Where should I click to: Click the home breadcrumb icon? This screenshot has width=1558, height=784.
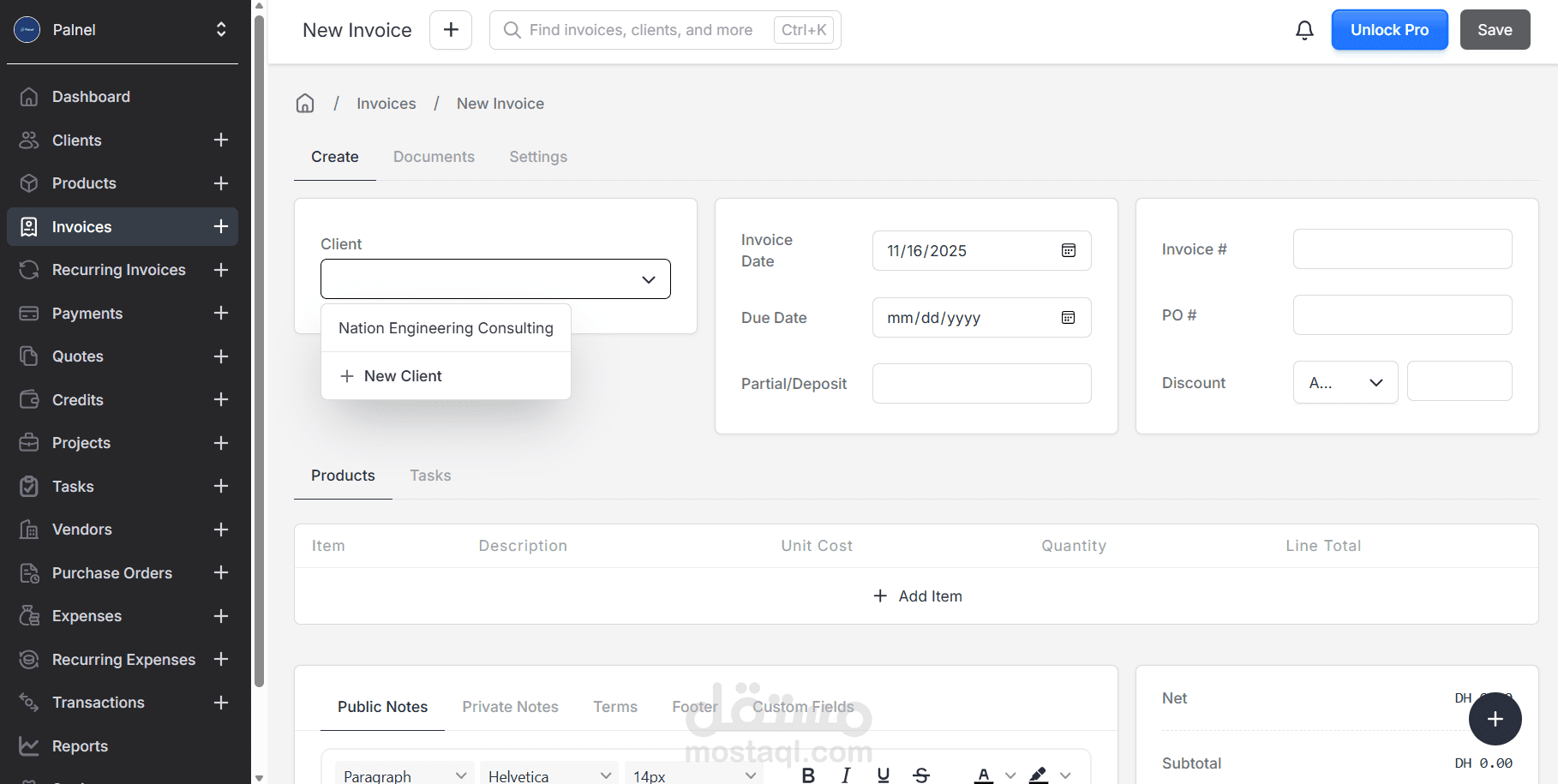point(305,104)
